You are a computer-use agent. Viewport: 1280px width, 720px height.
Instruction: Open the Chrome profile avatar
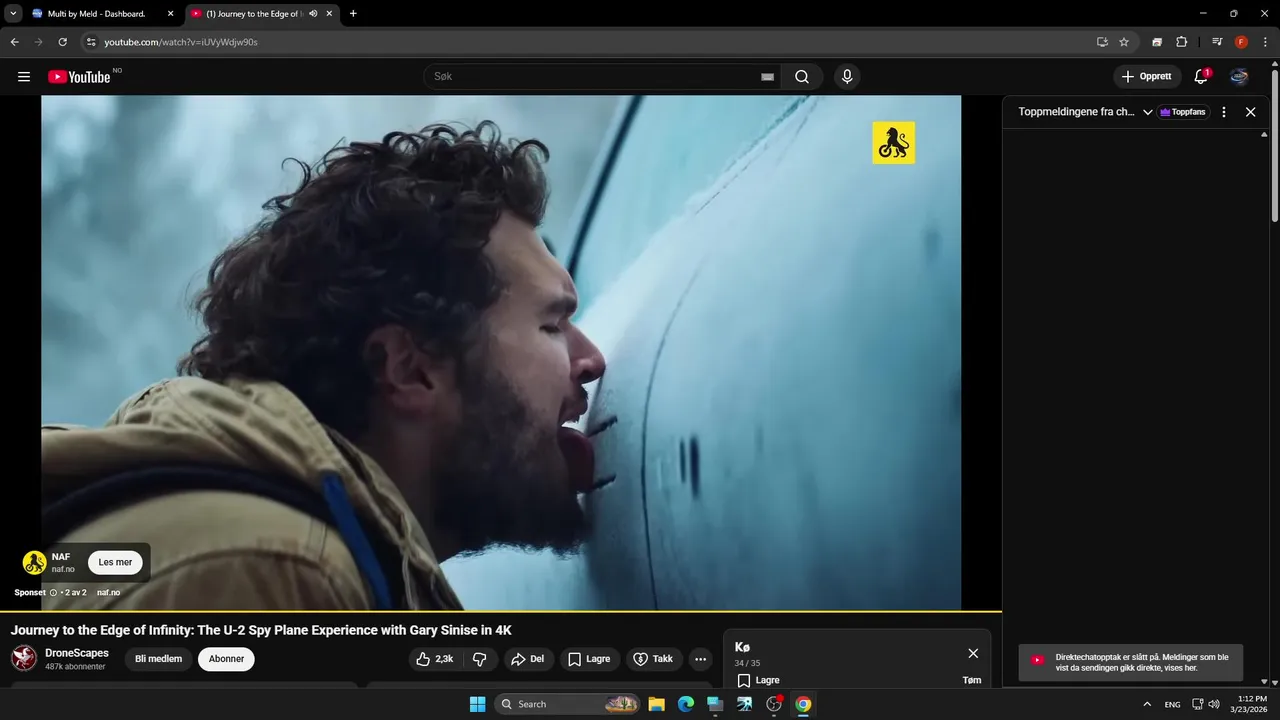coord(1241,42)
